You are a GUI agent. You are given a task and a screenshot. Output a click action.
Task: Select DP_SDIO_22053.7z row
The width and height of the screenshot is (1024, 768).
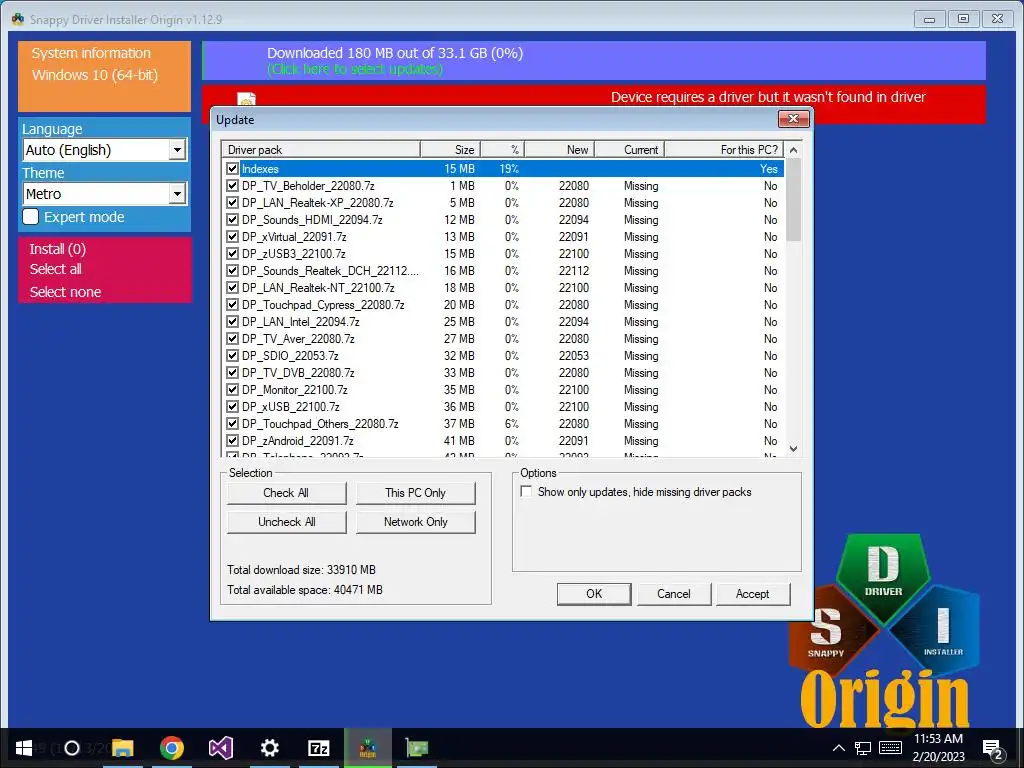503,355
